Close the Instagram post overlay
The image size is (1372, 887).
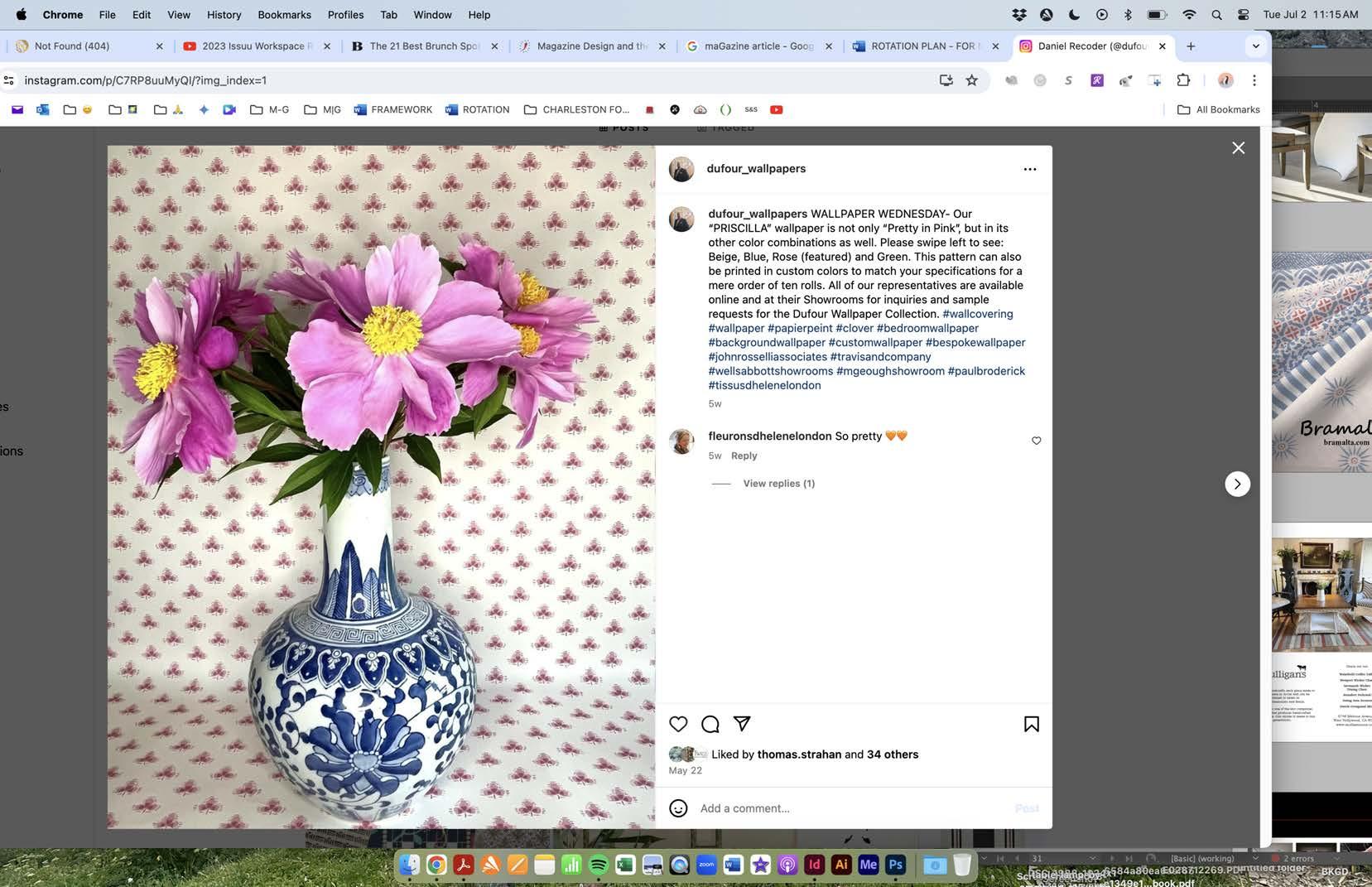click(x=1238, y=147)
